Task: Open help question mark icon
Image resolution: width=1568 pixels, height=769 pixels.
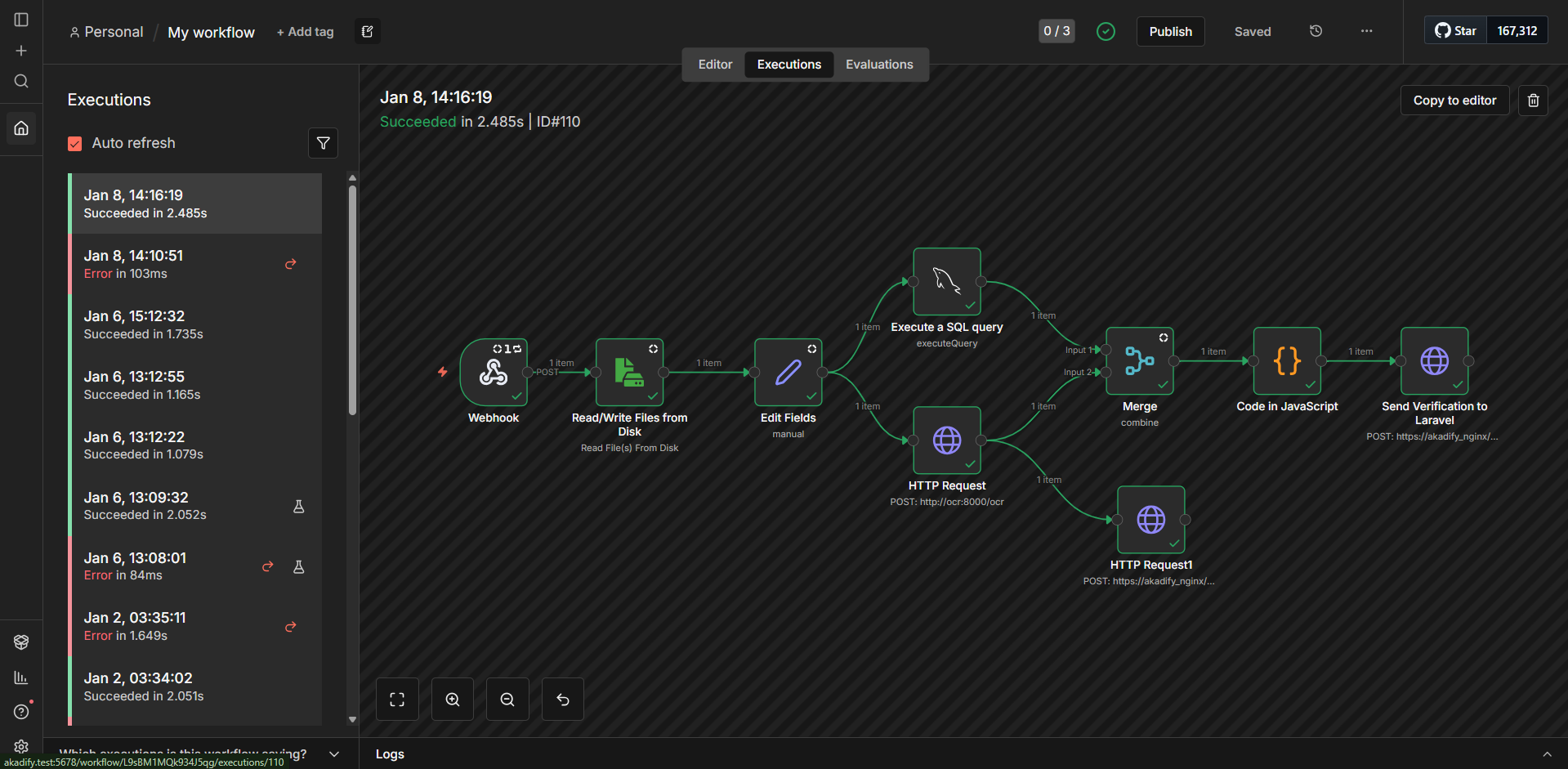Action: (x=21, y=712)
